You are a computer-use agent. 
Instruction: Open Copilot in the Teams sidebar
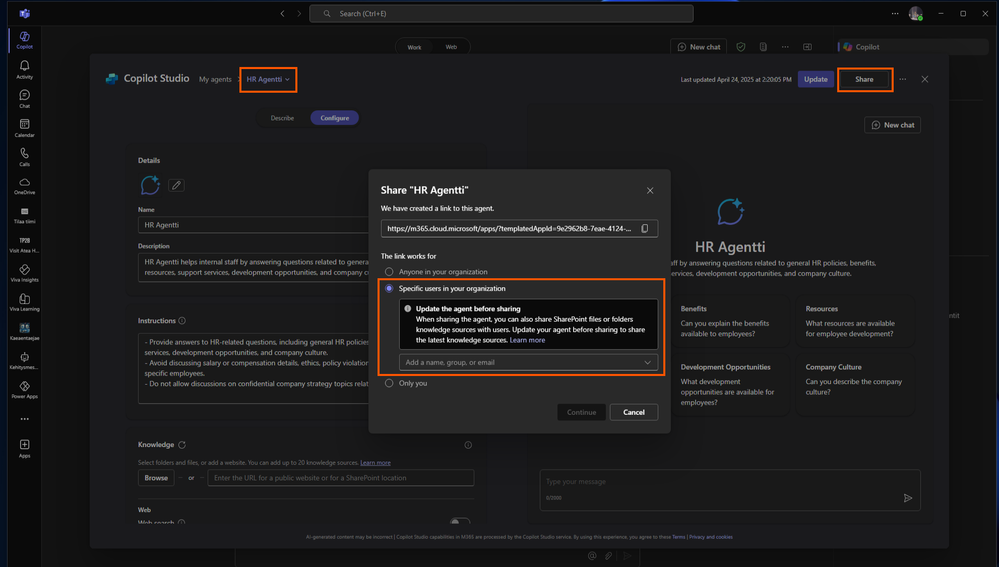(24, 39)
